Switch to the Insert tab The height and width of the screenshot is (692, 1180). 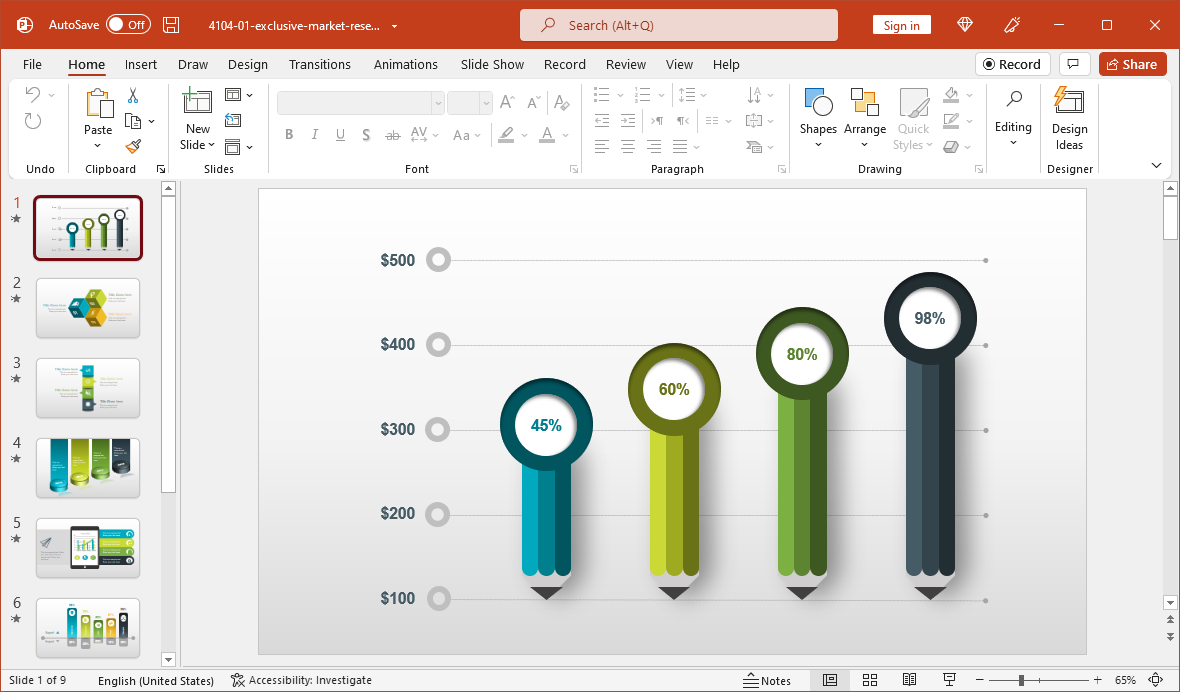pyautogui.click(x=141, y=64)
